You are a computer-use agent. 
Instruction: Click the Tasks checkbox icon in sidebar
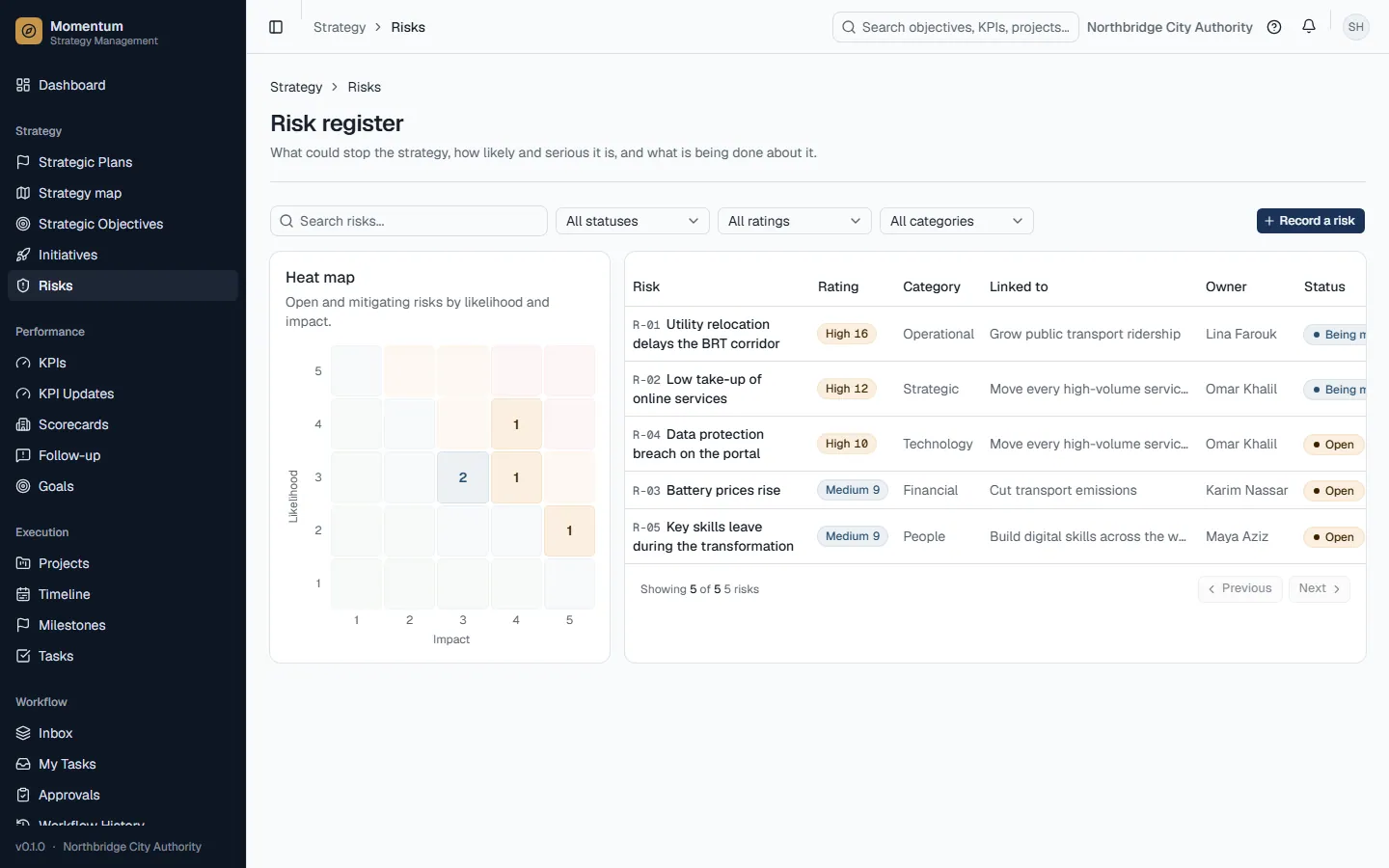tap(23, 656)
